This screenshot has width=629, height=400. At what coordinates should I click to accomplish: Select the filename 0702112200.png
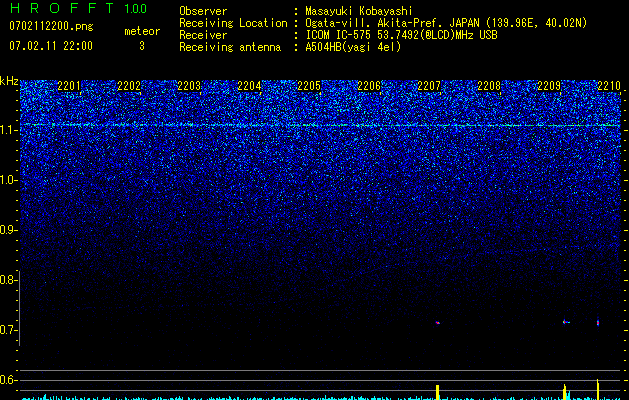click(51, 27)
